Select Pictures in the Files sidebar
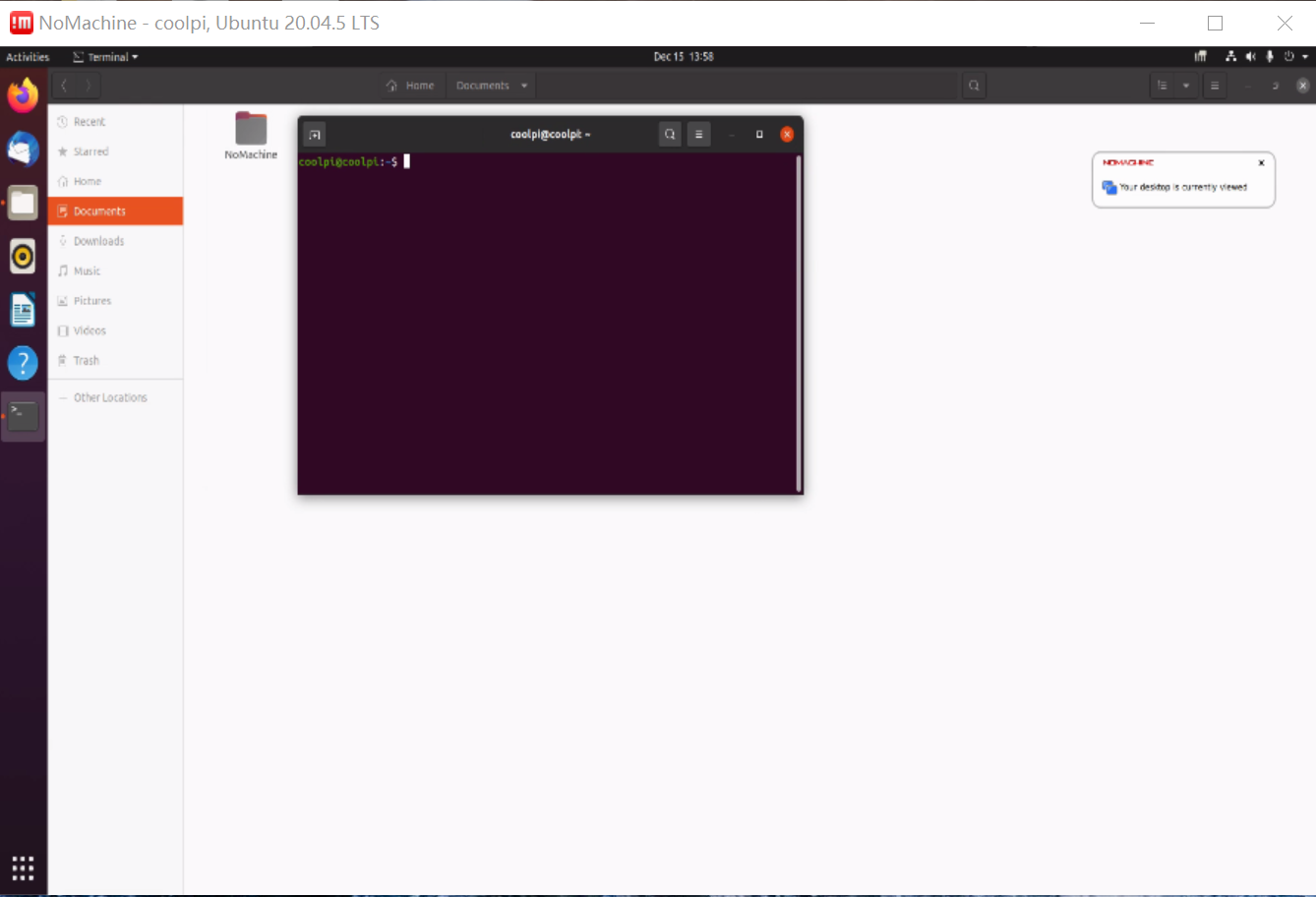 (115, 301)
